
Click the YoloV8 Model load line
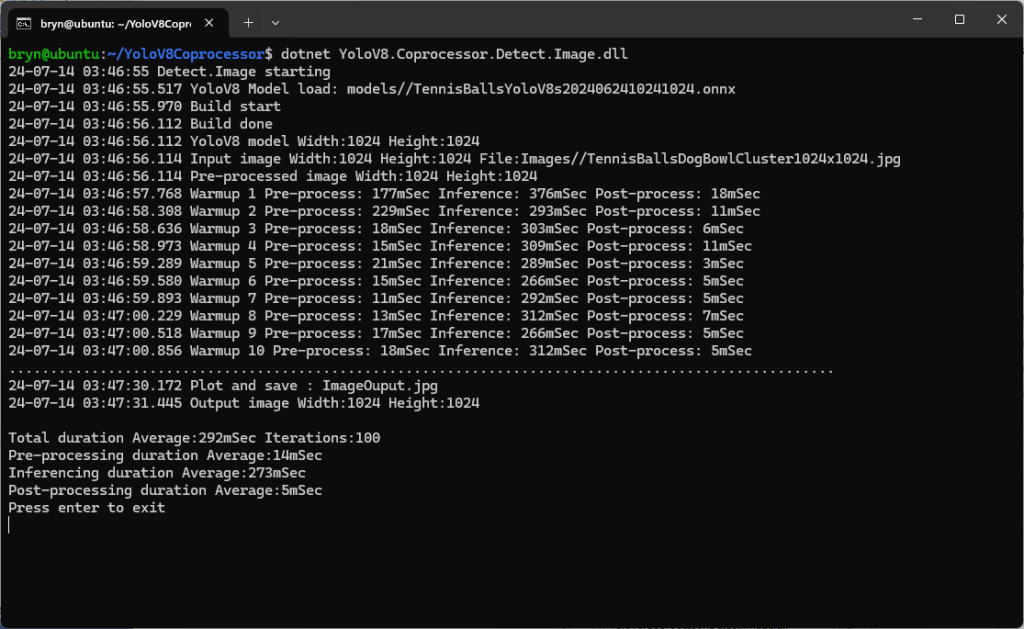point(371,89)
